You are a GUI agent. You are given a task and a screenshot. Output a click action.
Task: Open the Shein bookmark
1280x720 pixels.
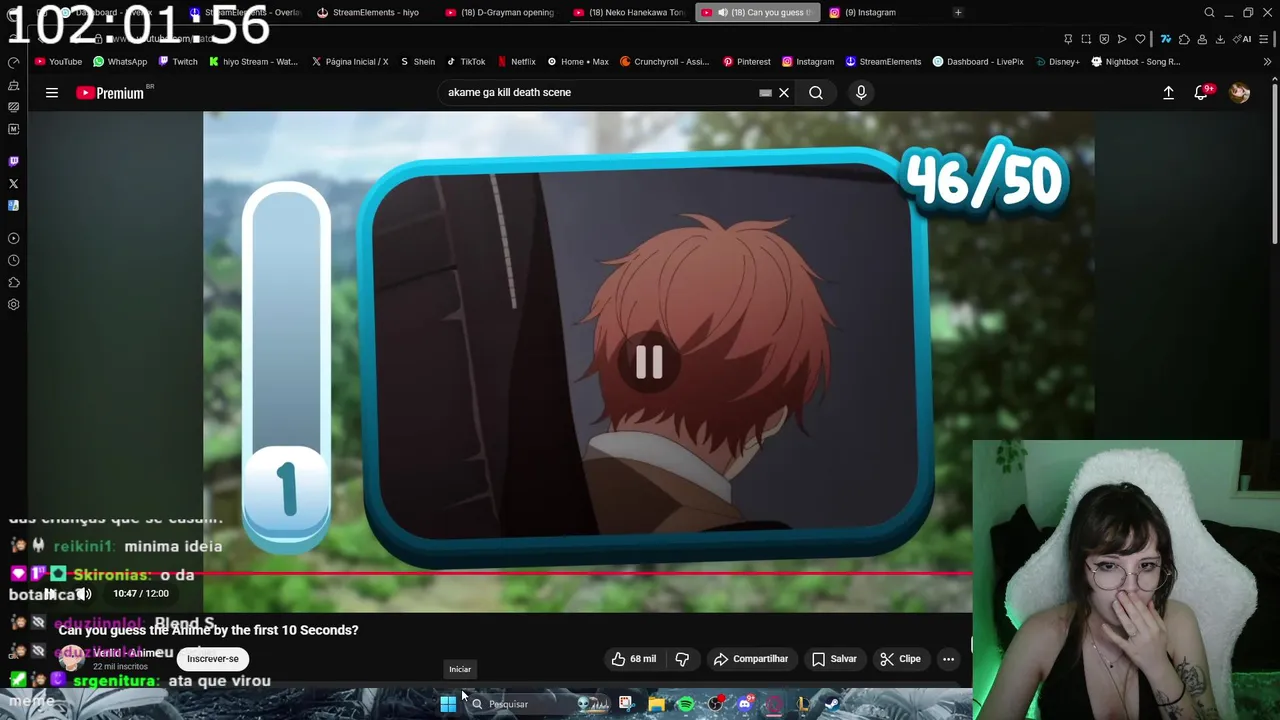click(x=417, y=62)
